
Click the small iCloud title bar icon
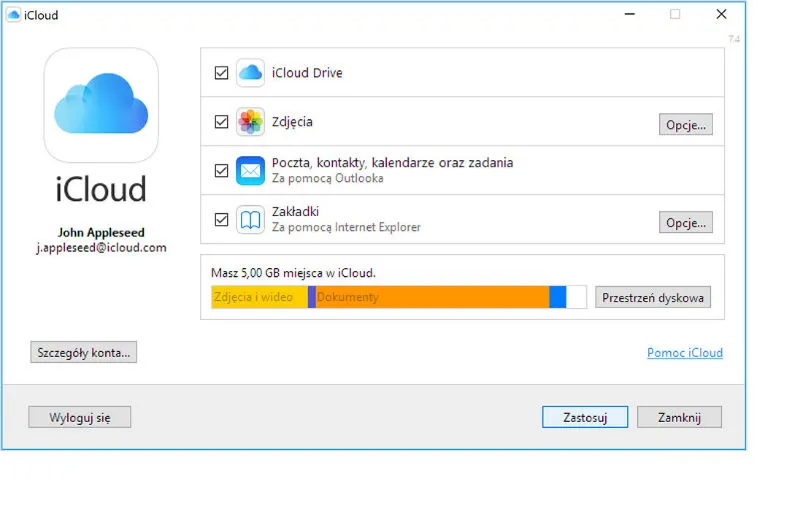point(13,15)
